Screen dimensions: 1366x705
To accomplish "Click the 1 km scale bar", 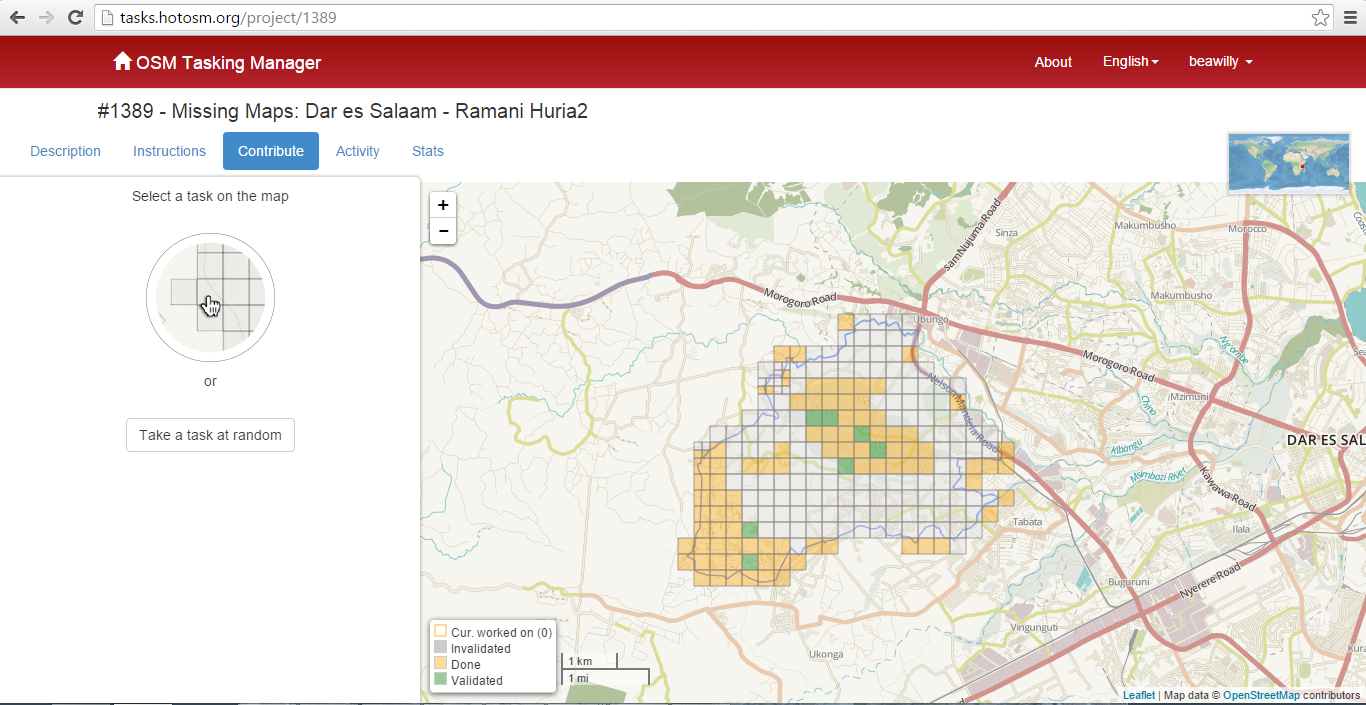I will pyautogui.click(x=590, y=661).
